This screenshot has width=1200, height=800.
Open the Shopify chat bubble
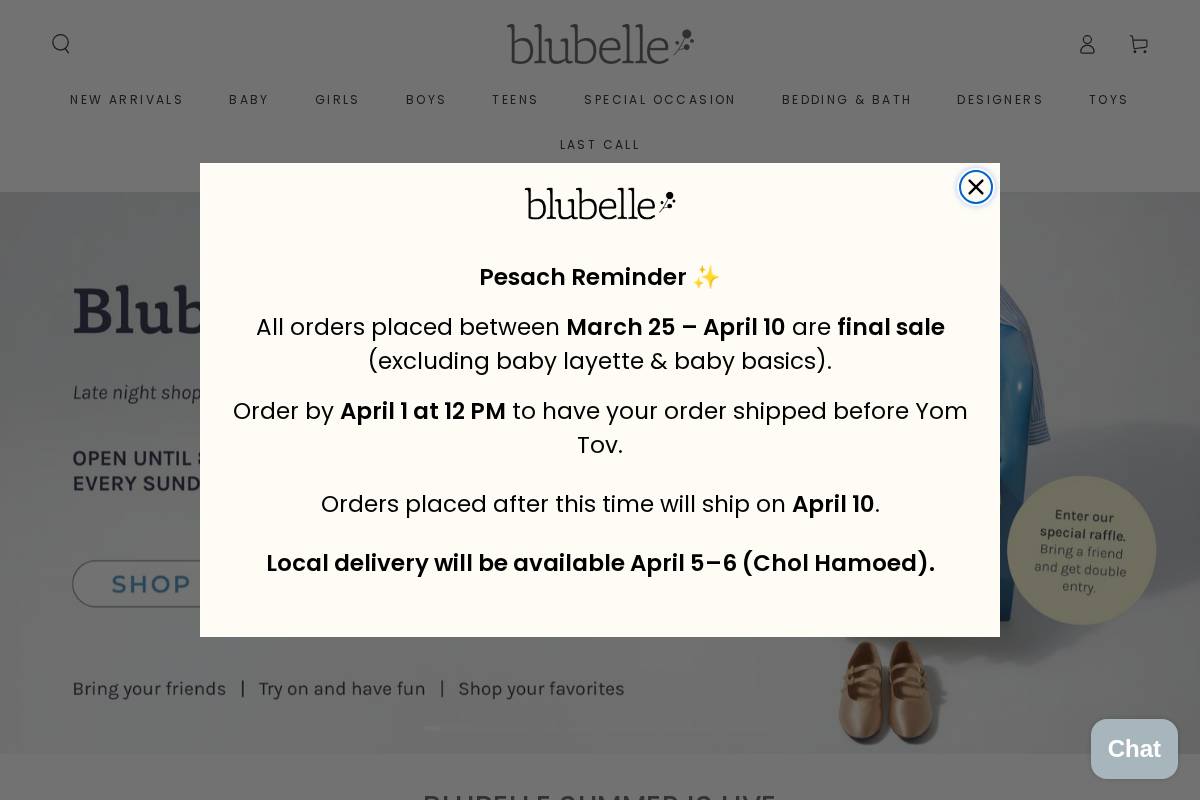pyautogui.click(x=1134, y=749)
